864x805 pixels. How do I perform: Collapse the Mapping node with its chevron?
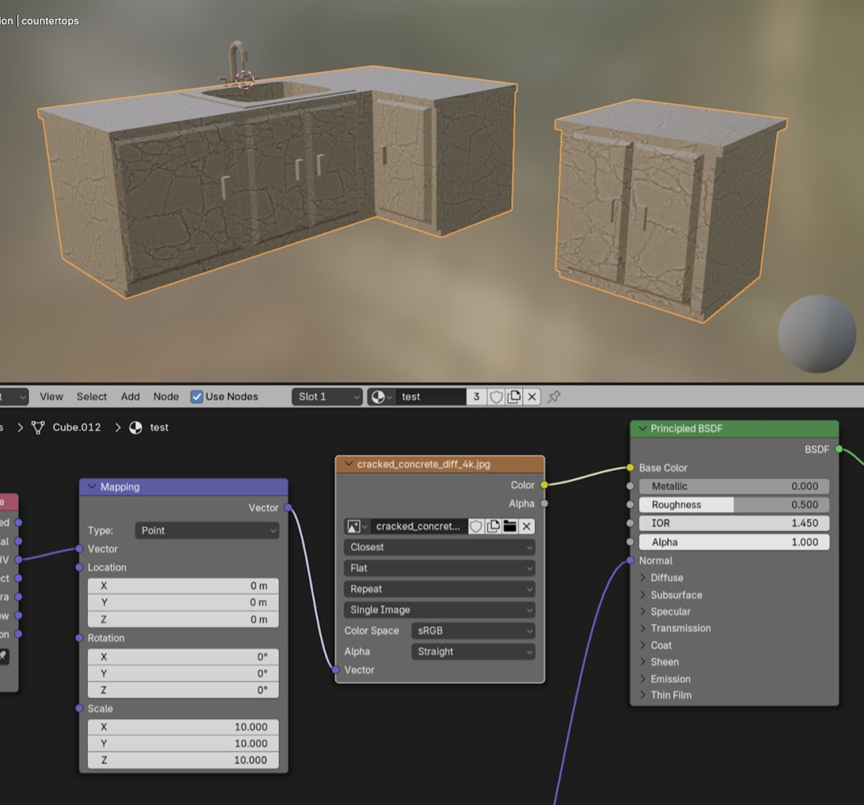tap(92, 487)
